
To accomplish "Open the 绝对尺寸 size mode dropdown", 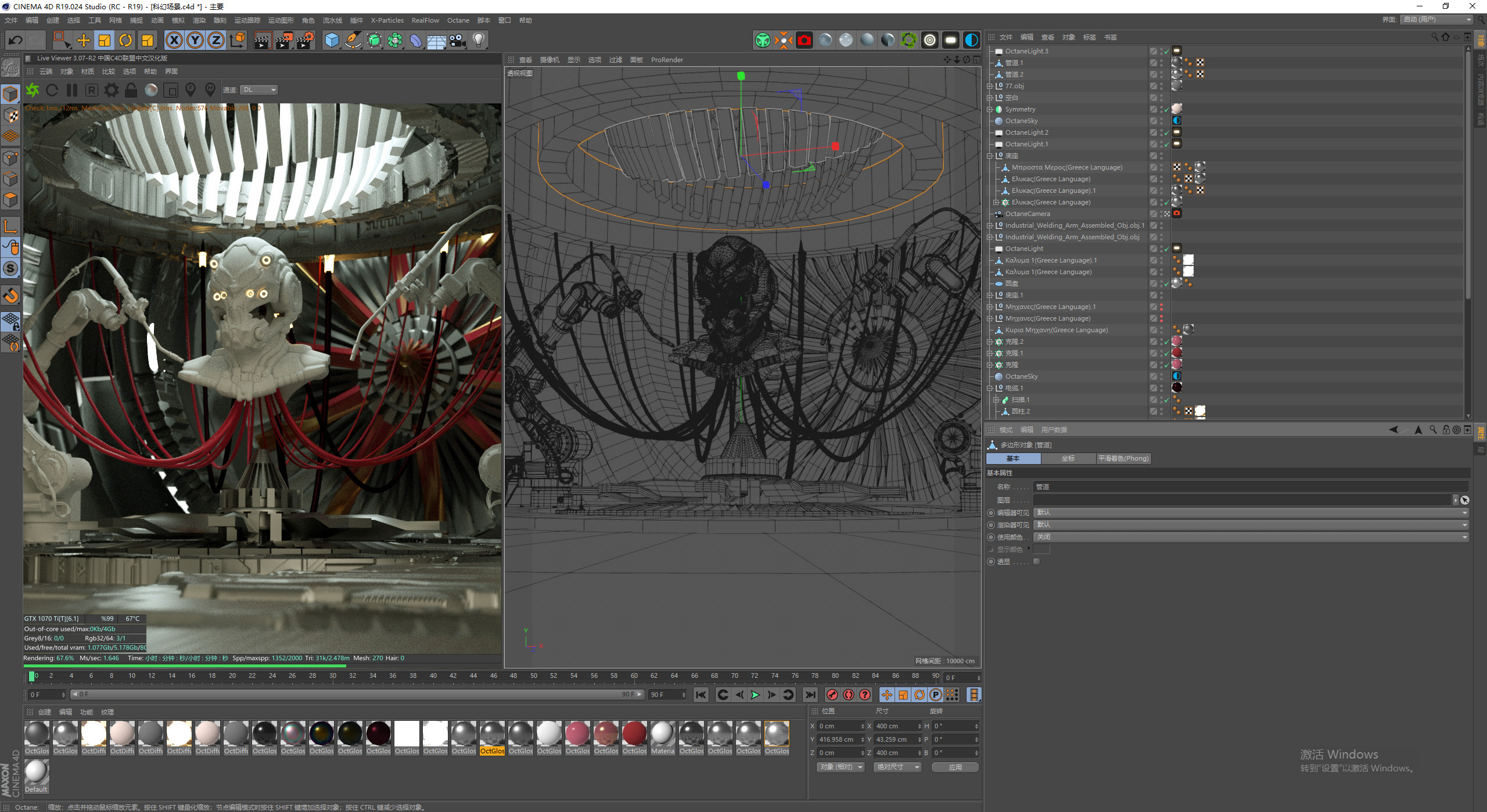I will pos(897,767).
